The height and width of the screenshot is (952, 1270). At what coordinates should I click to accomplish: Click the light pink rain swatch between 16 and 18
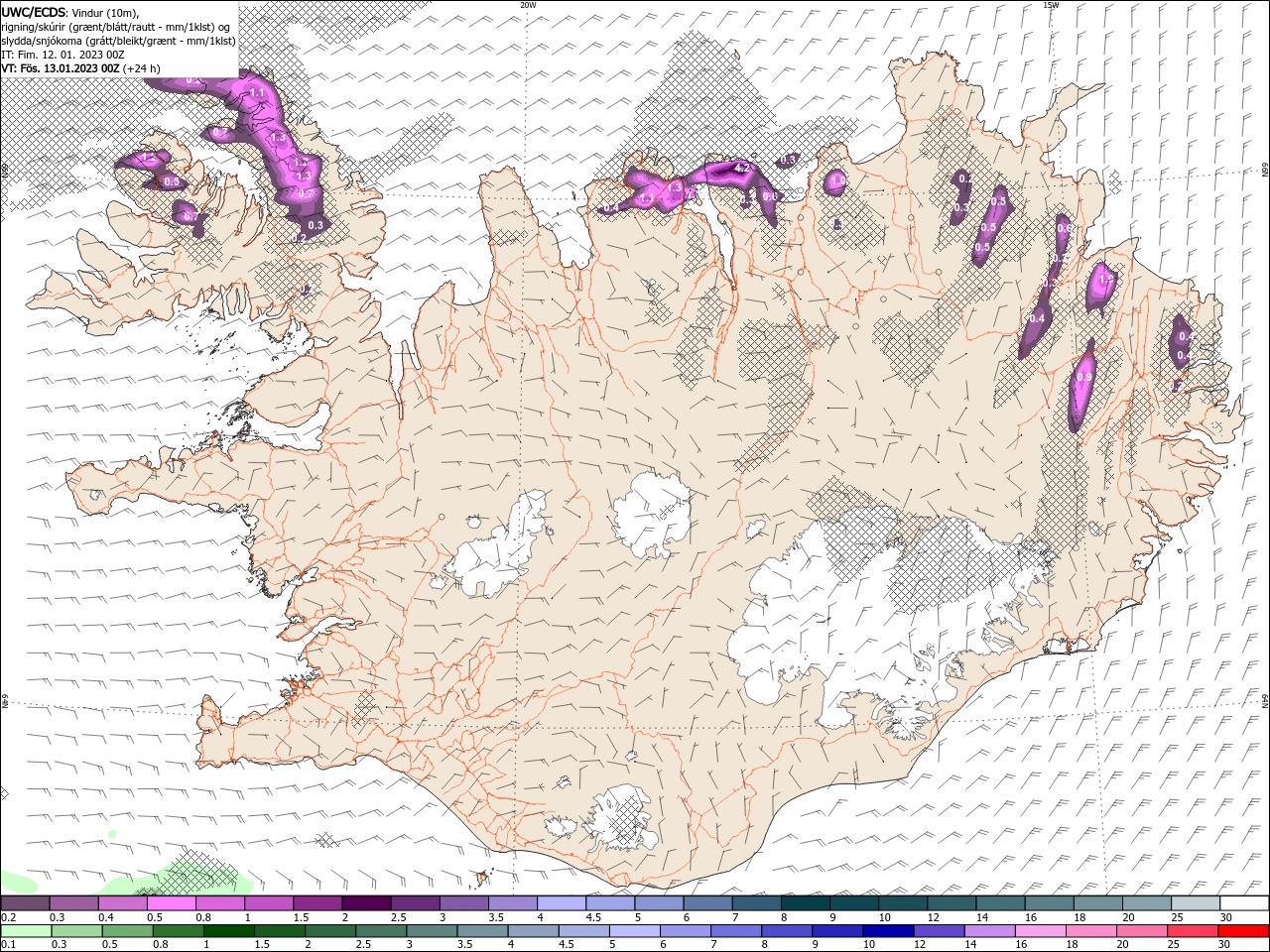[1042, 931]
